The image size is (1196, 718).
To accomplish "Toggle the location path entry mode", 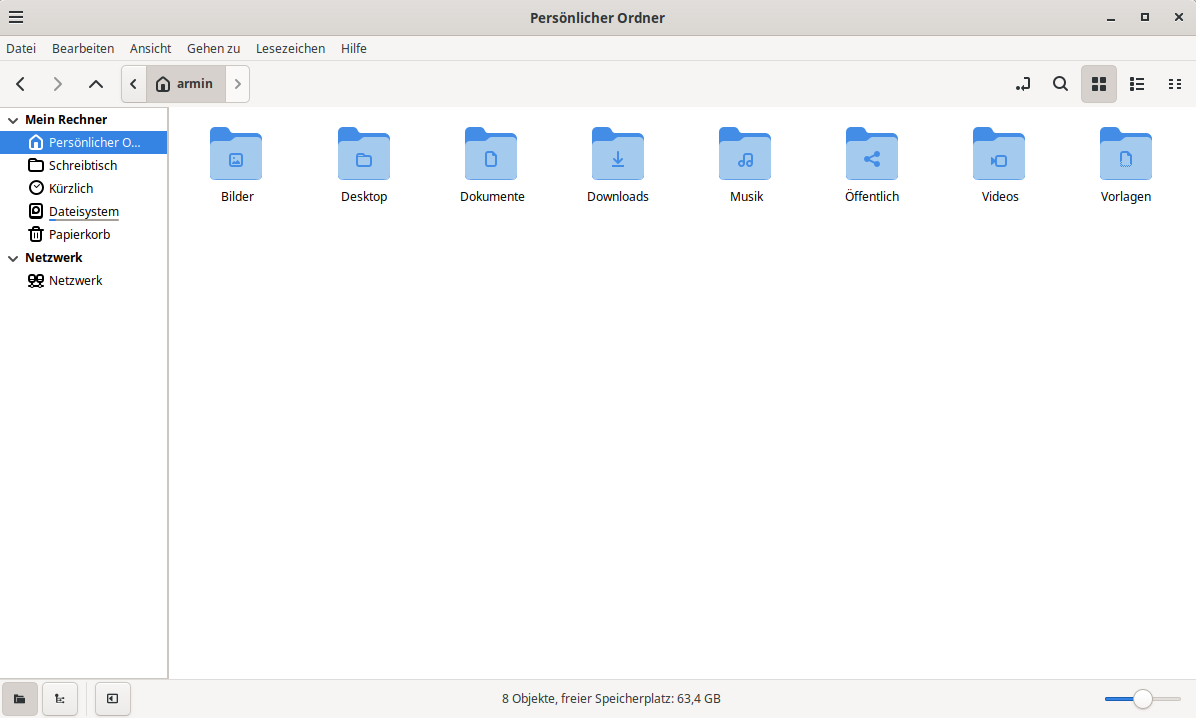I will point(1022,84).
